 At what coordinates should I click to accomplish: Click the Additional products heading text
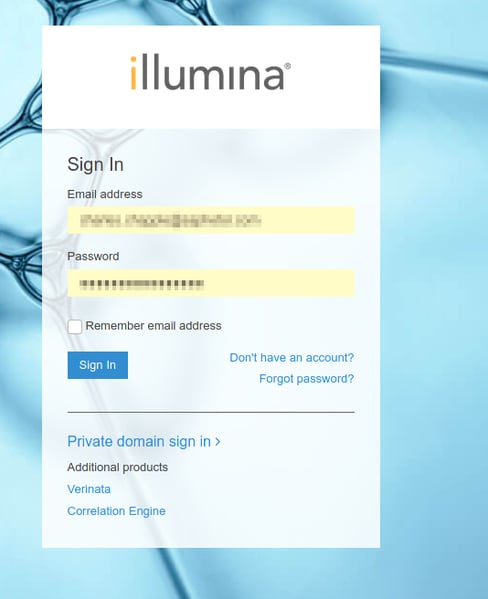117,467
